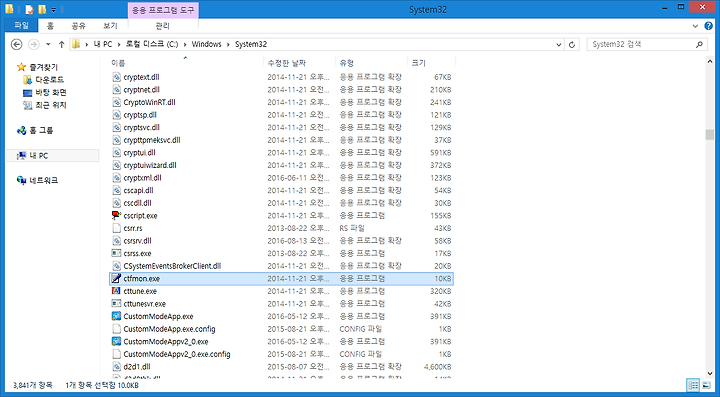Viewport: 720px width, 397px height.
Task: Navigate to 로컬 디스크 (C:) breadcrumb
Action: coord(151,44)
